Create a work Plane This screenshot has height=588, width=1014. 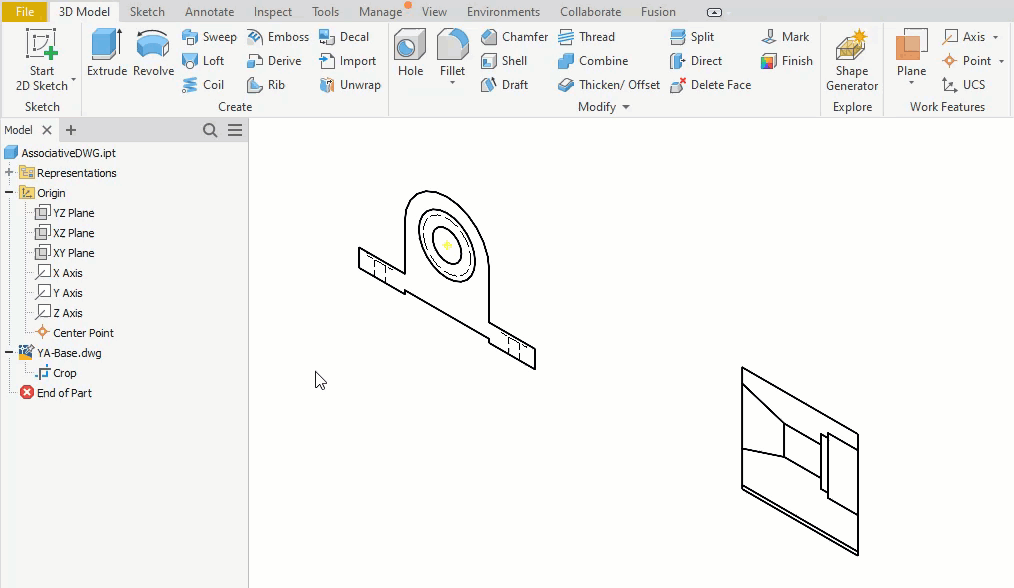click(911, 52)
